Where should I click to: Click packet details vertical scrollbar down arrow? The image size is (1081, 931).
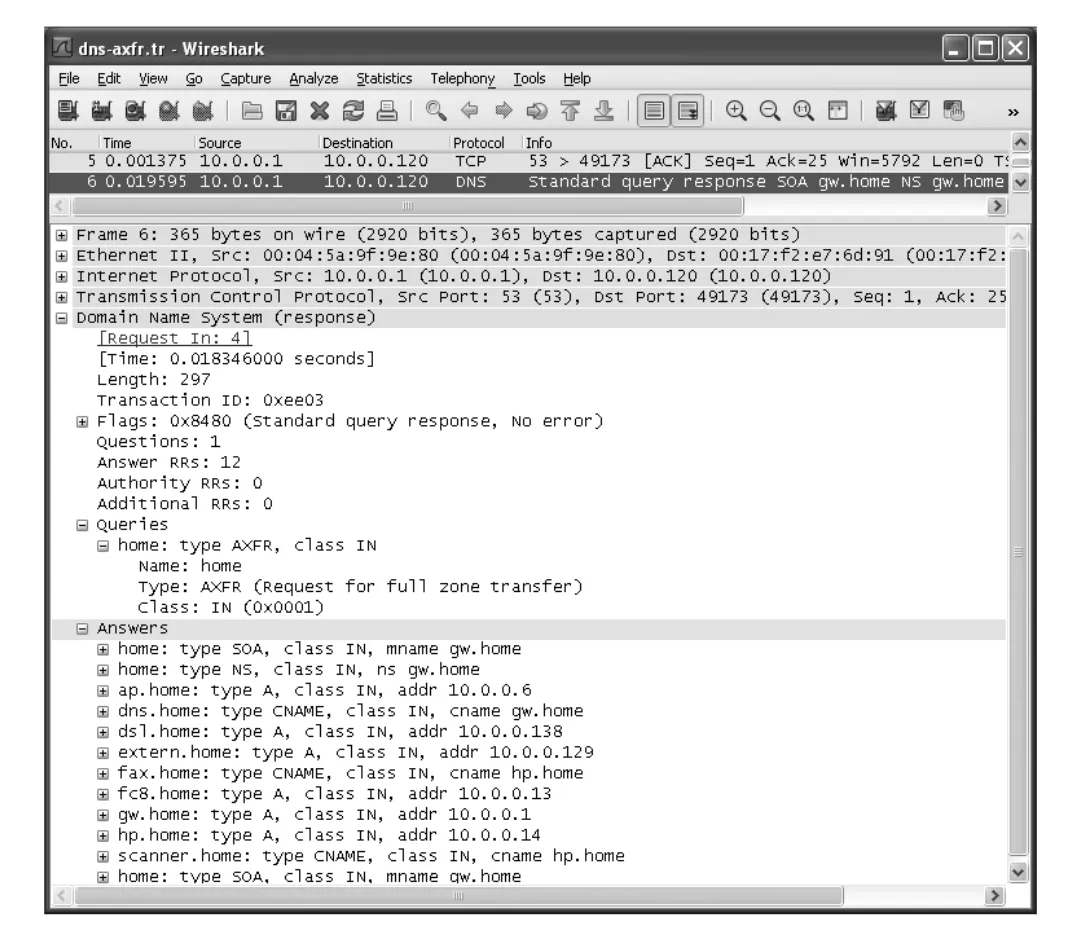pyautogui.click(x=1018, y=872)
